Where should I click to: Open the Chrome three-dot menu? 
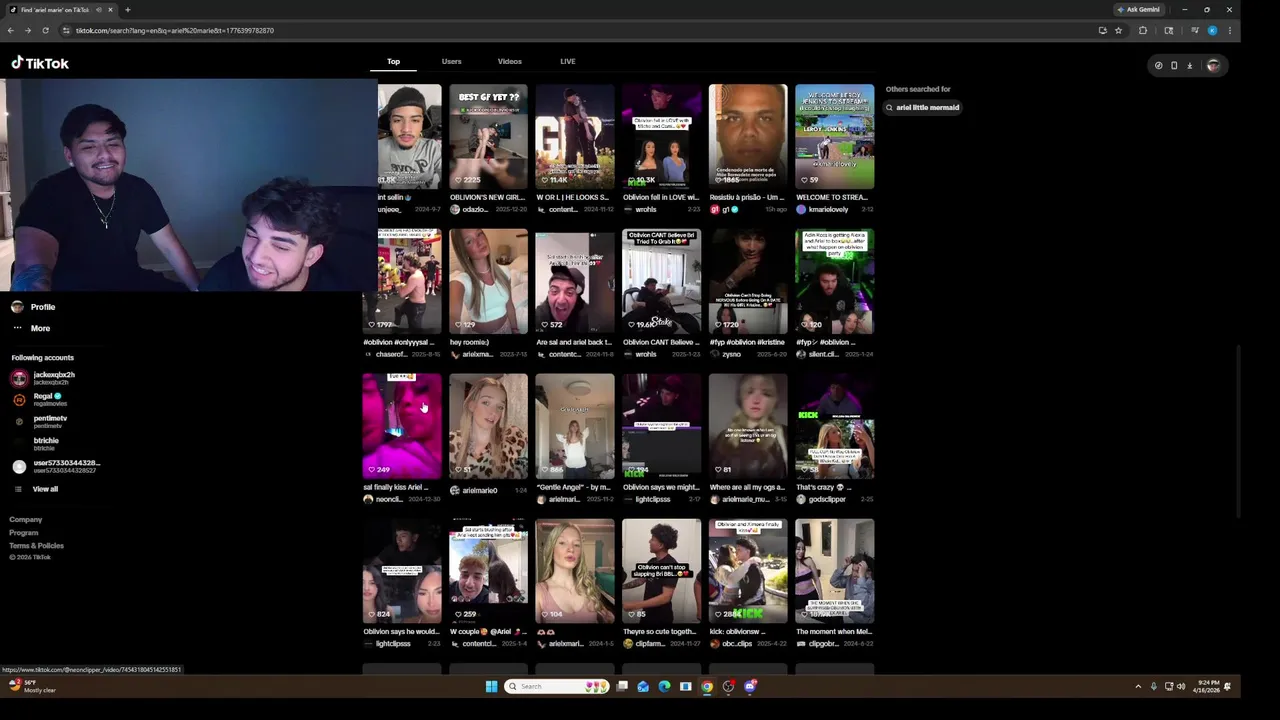[x=1229, y=30]
